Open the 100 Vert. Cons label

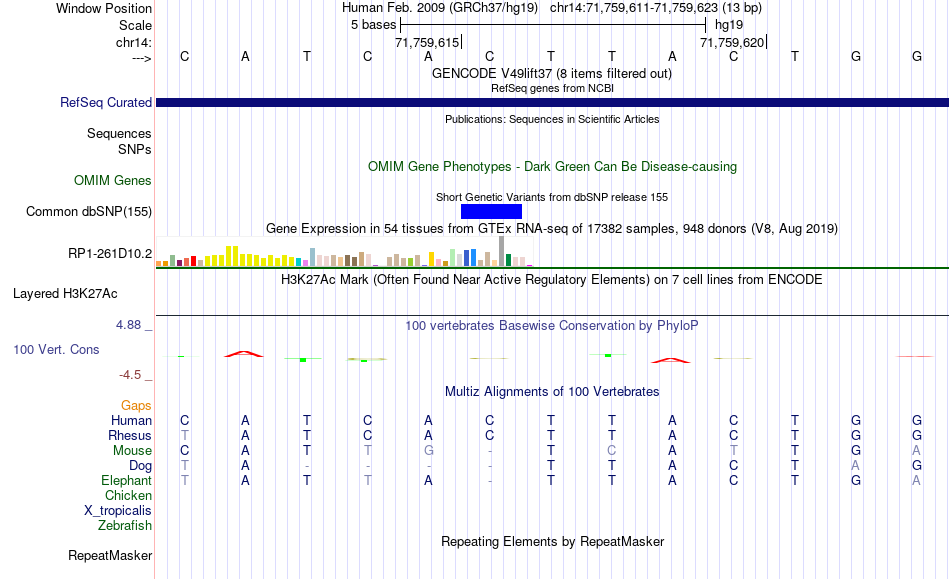[x=56, y=349]
